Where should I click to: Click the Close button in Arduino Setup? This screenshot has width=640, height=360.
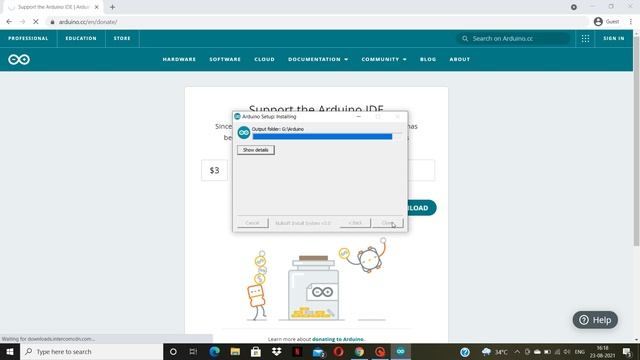tap(388, 223)
